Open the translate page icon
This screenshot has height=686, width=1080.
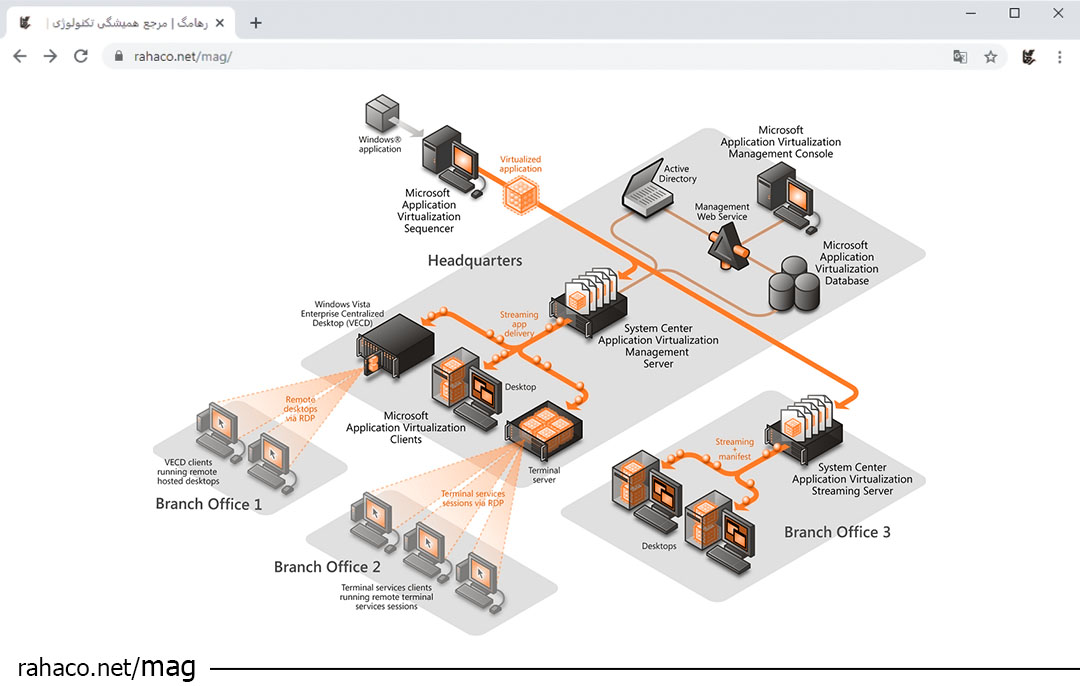click(x=960, y=57)
